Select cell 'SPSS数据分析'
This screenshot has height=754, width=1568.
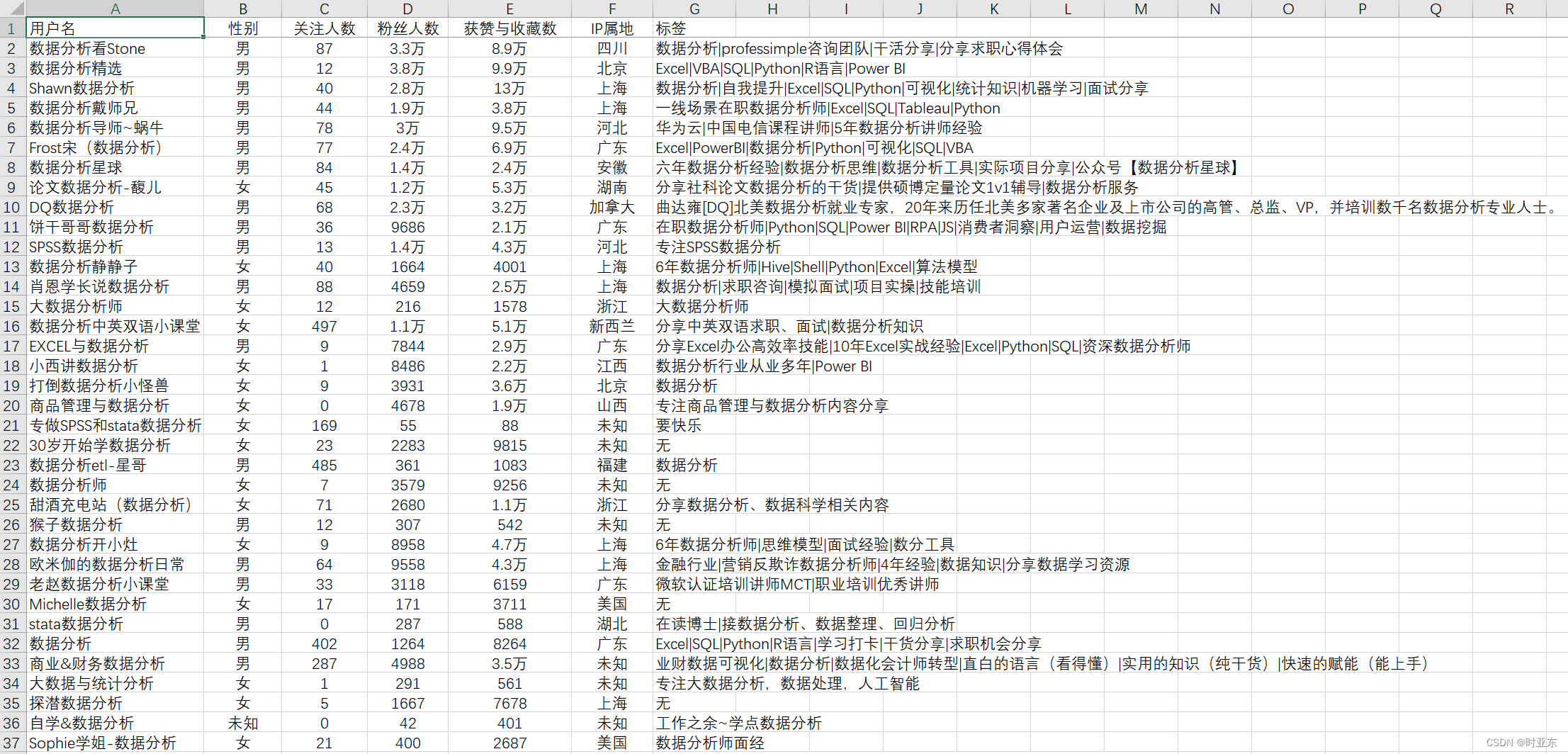(115, 247)
